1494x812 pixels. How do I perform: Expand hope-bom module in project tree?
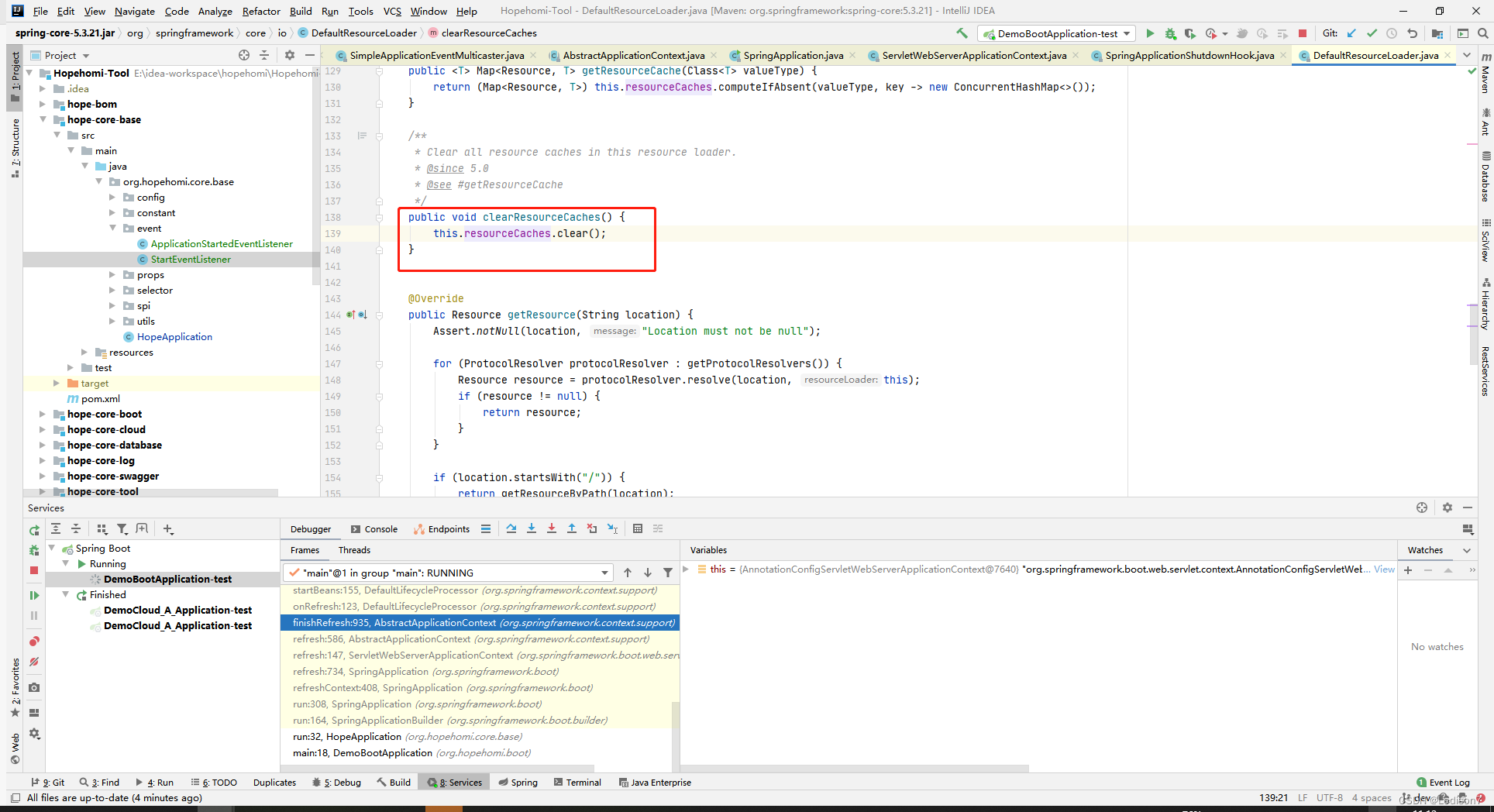43,104
